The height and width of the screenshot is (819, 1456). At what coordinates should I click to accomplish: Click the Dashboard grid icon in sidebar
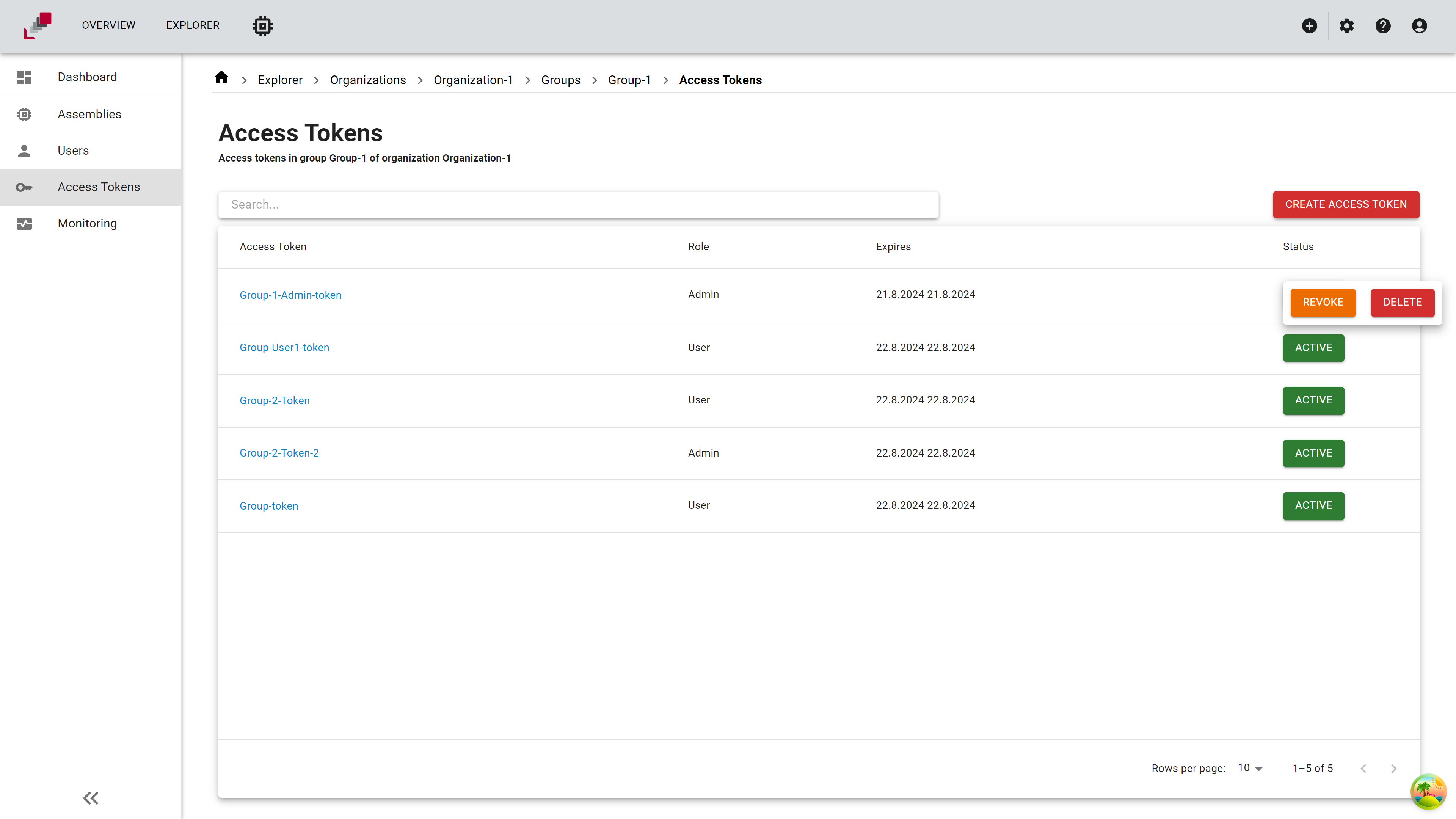tap(24, 77)
